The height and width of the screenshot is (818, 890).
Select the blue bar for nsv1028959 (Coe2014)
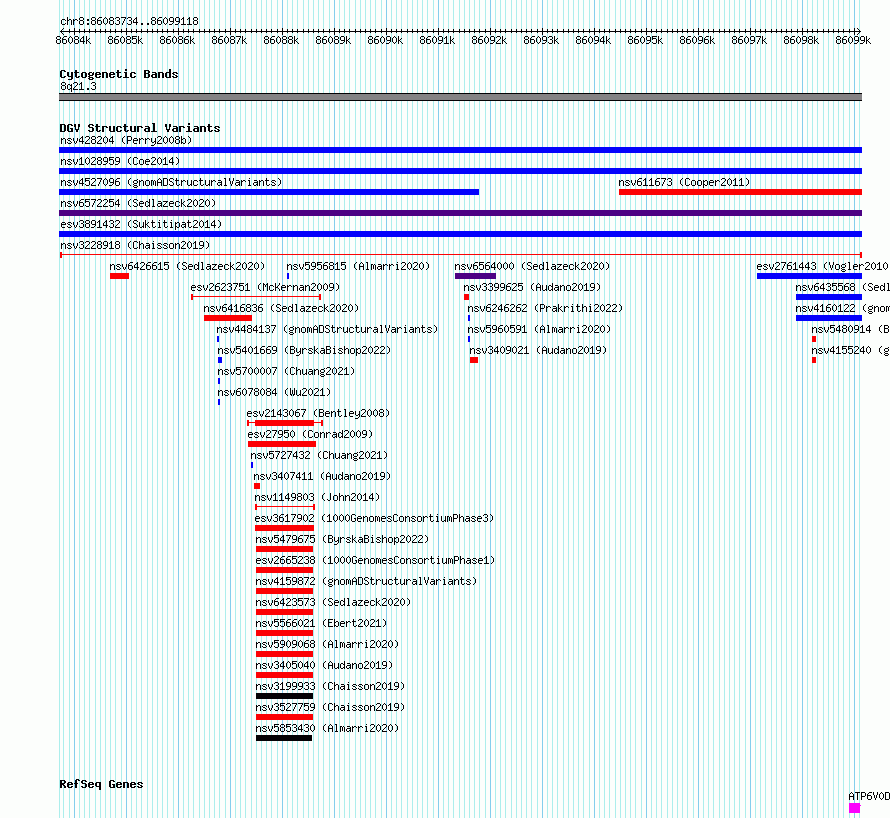460,171
